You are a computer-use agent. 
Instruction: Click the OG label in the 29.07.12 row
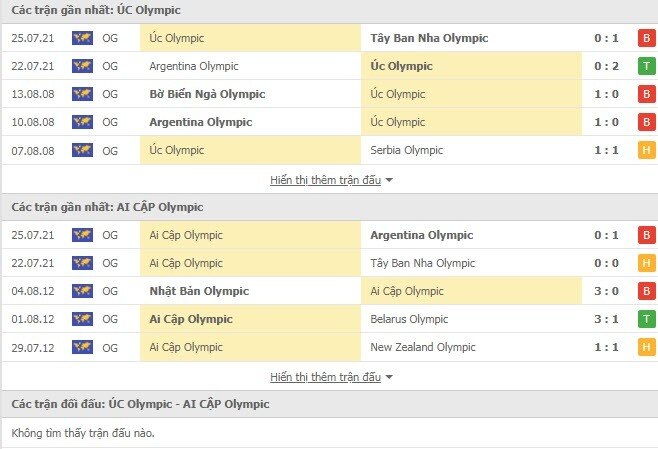[110, 347]
